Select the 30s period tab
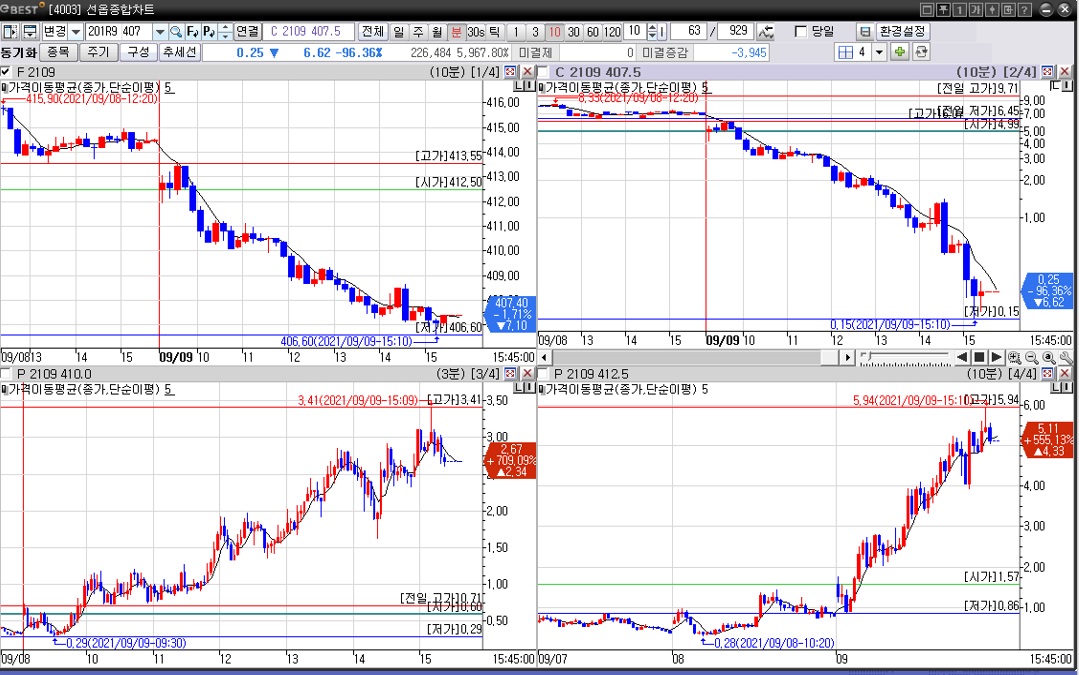 [x=476, y=32]
